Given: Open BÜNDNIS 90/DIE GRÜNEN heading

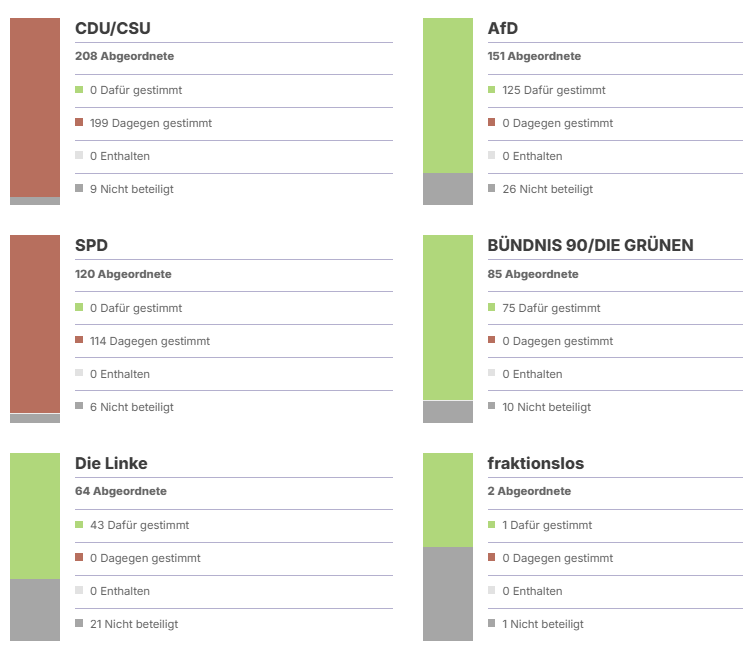Looking at the screenshot, I should 590,246.
